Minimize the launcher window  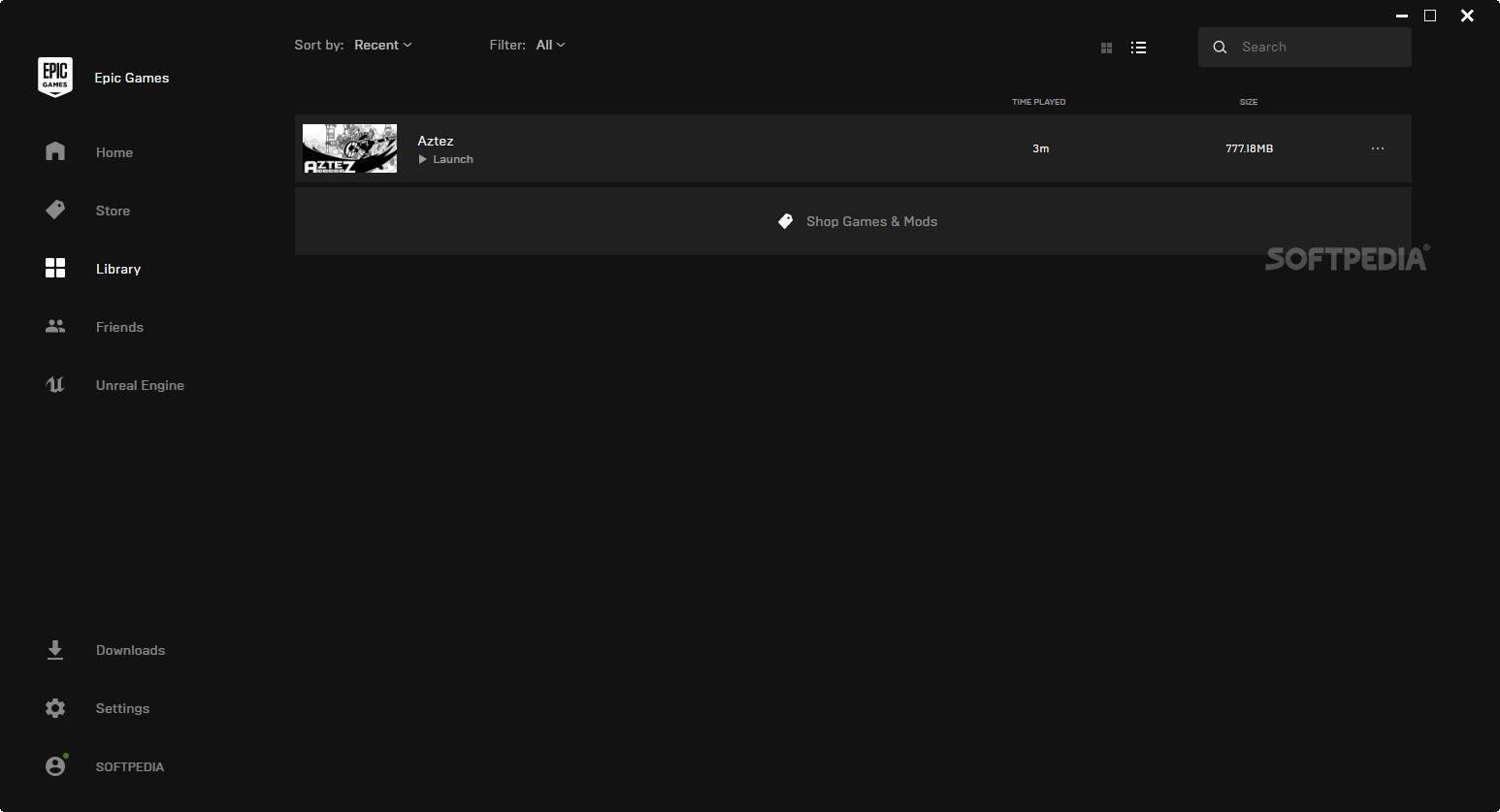(x=1401, y=16)
